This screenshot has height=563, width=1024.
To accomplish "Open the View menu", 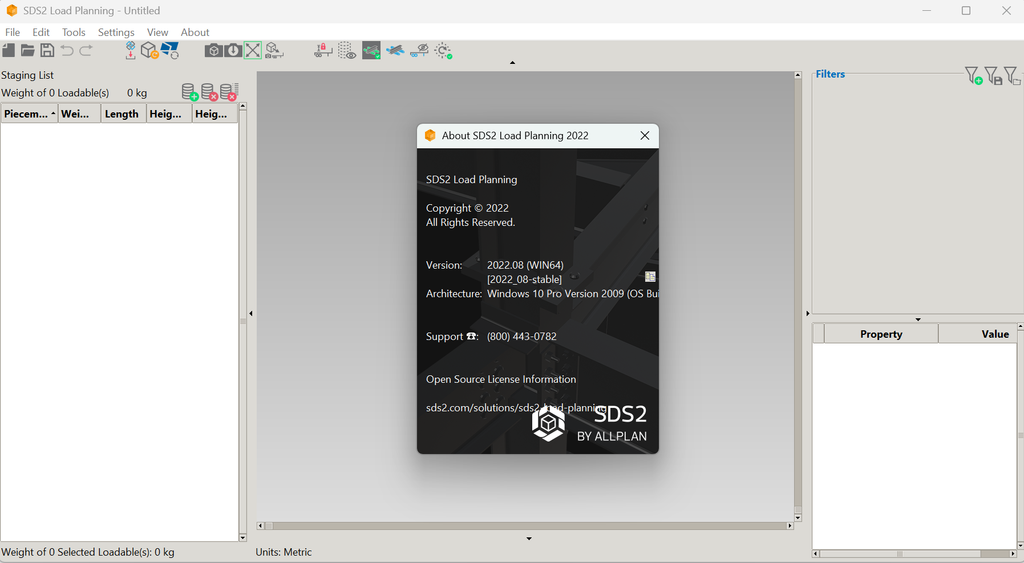I will tap(157, 32).
